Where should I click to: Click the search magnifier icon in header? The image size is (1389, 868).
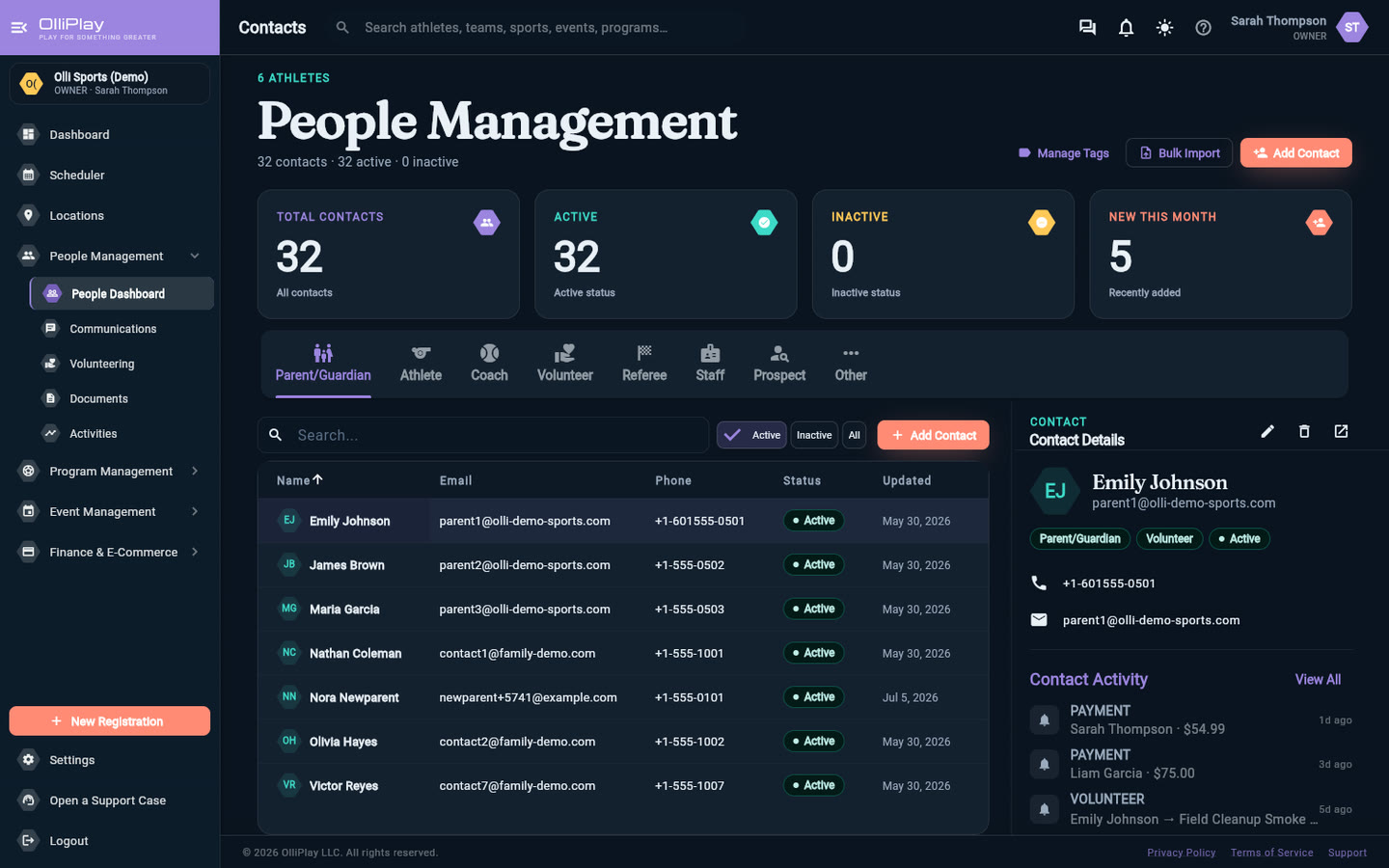[342, 27]
